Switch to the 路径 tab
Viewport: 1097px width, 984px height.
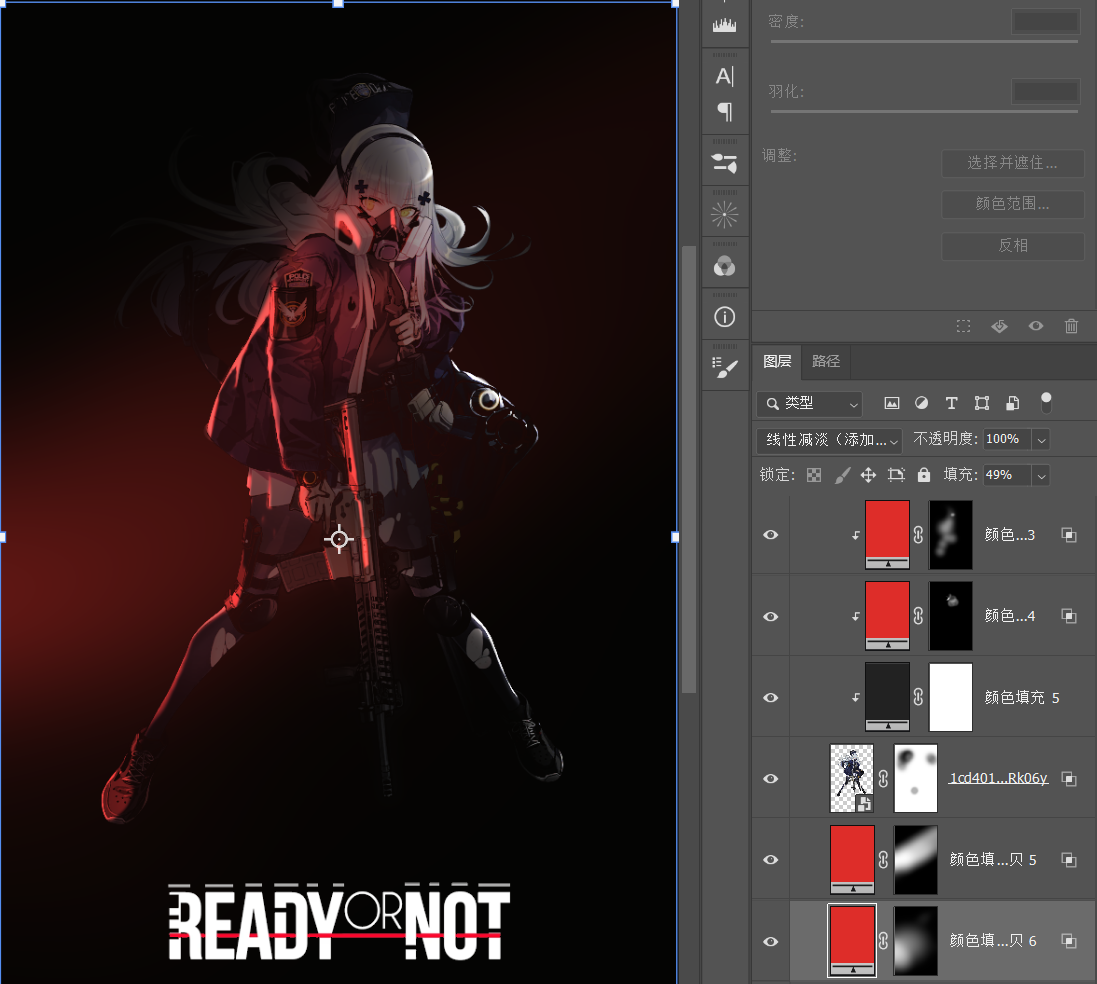pyautogui.click(x=826, y=361)
